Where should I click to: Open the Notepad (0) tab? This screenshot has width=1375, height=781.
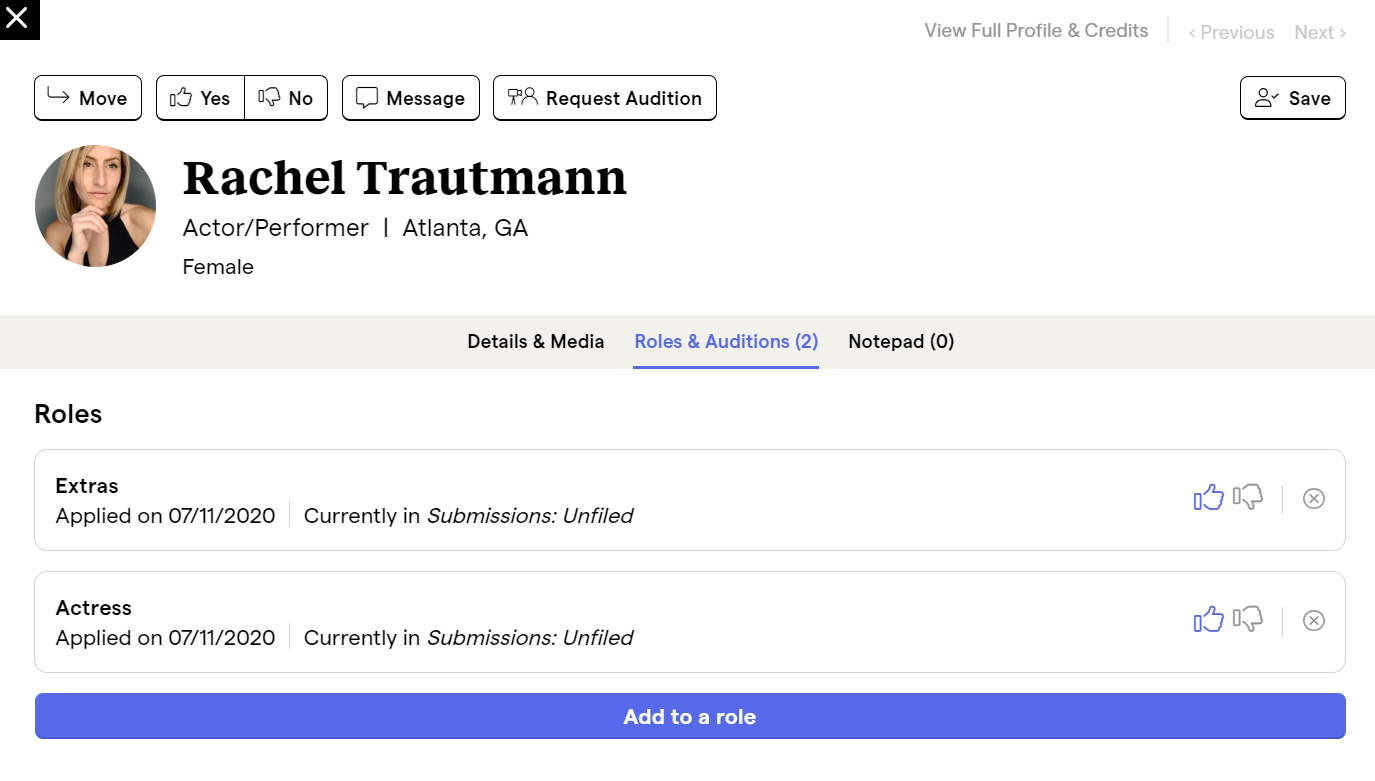[900, 341]
